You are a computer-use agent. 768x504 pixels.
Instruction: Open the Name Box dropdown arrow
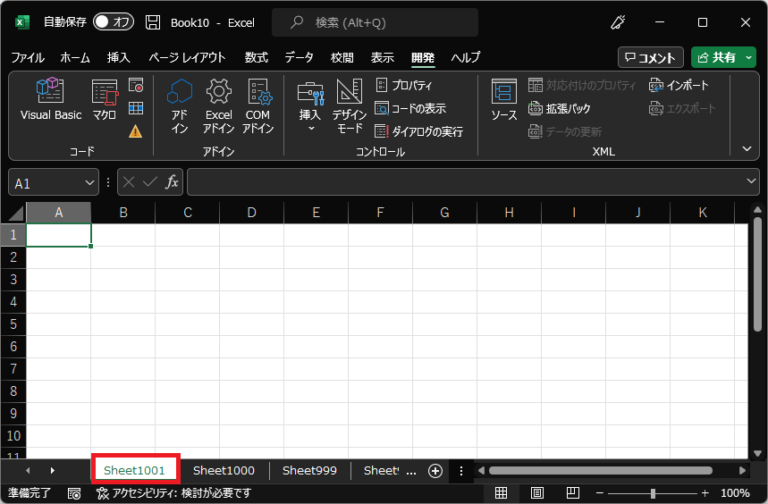pyautogui.click(x=90, y=182)
